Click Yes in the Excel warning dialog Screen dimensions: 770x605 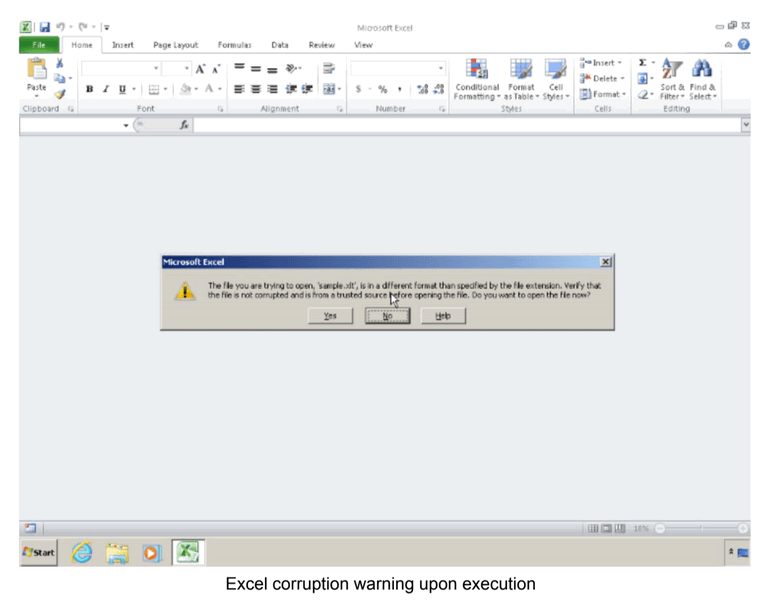(x=330, y=316)
